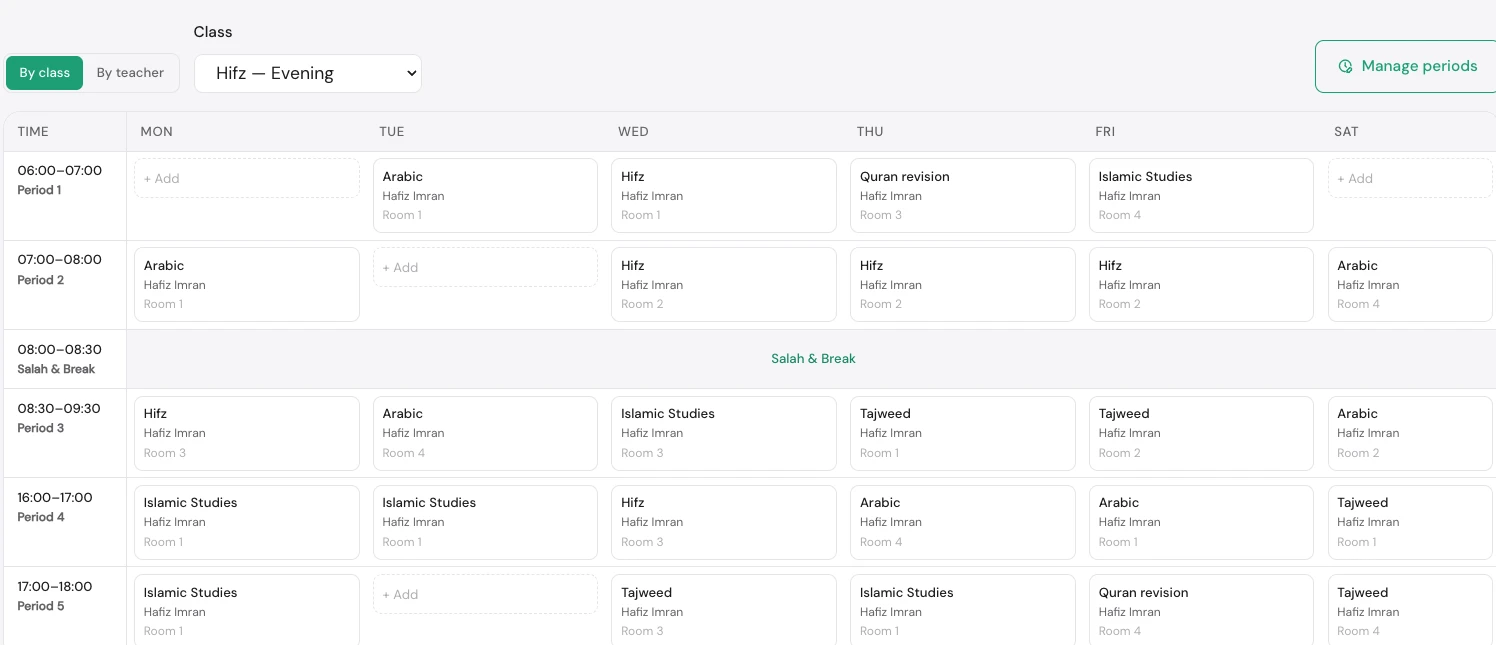Click the SAT column header
The image size is (1496, 645).
coord(1346,132)
